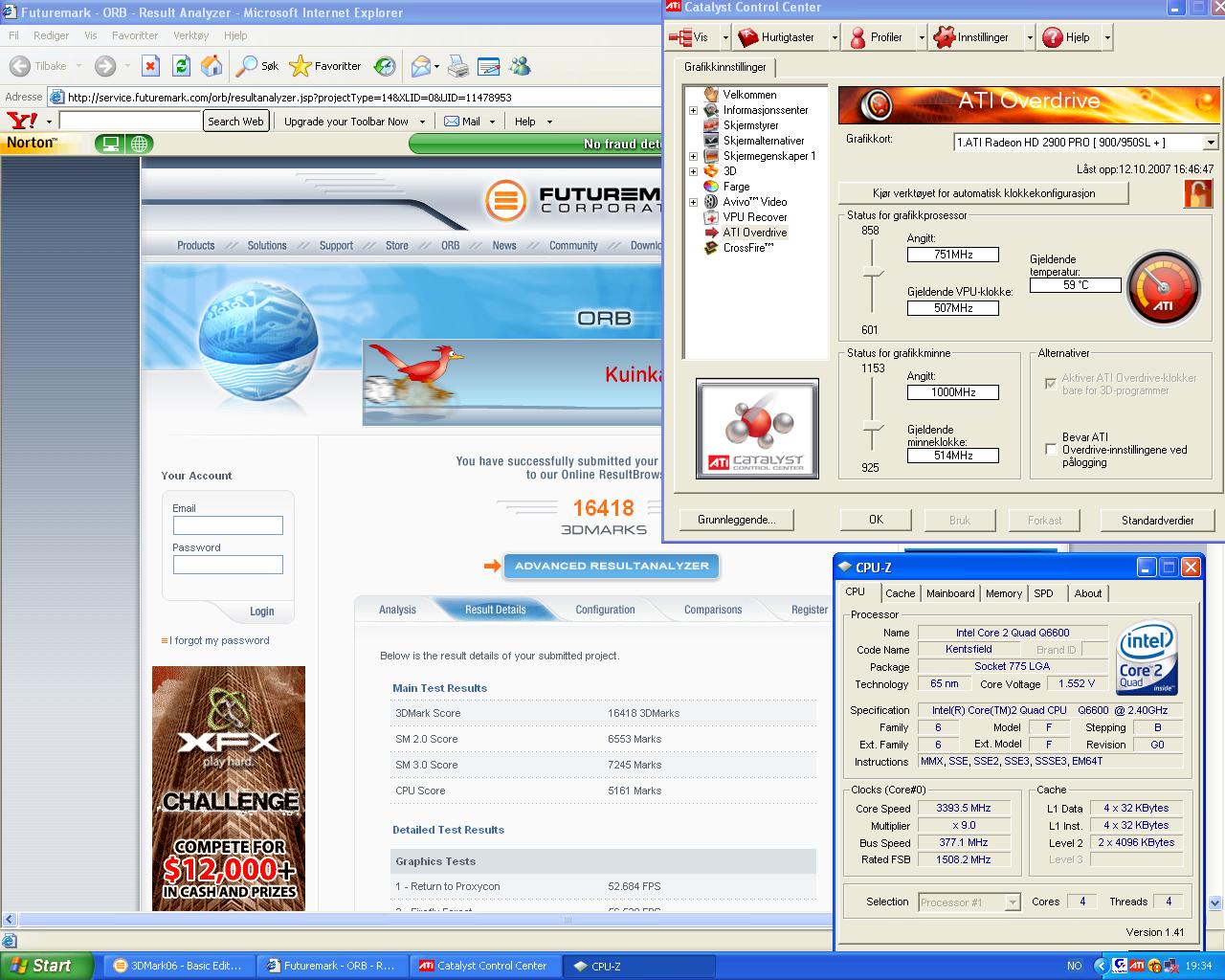
Task: Open Favoritter star in IE toolbar
Action: pos(325,66)
